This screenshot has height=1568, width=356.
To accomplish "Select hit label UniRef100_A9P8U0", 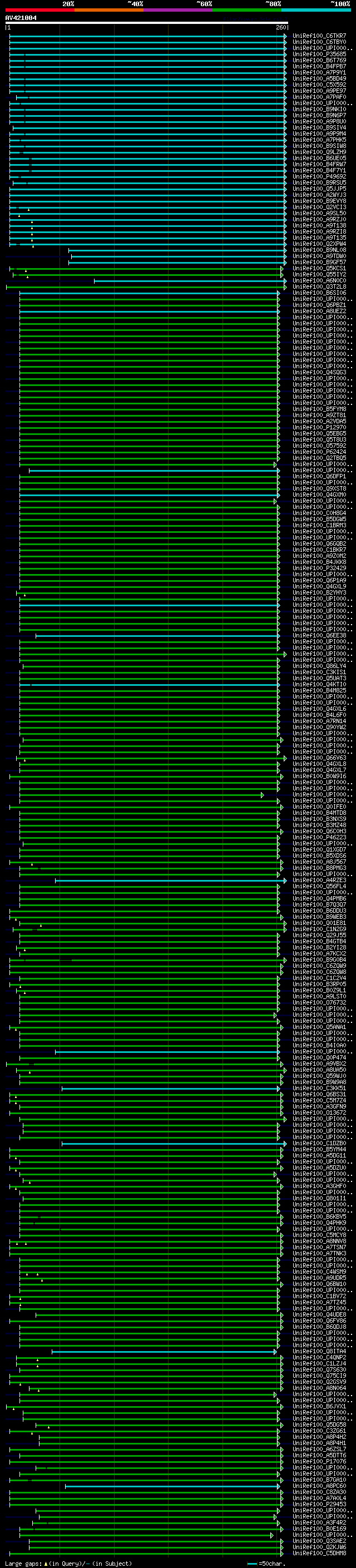I will coord(319,122).
